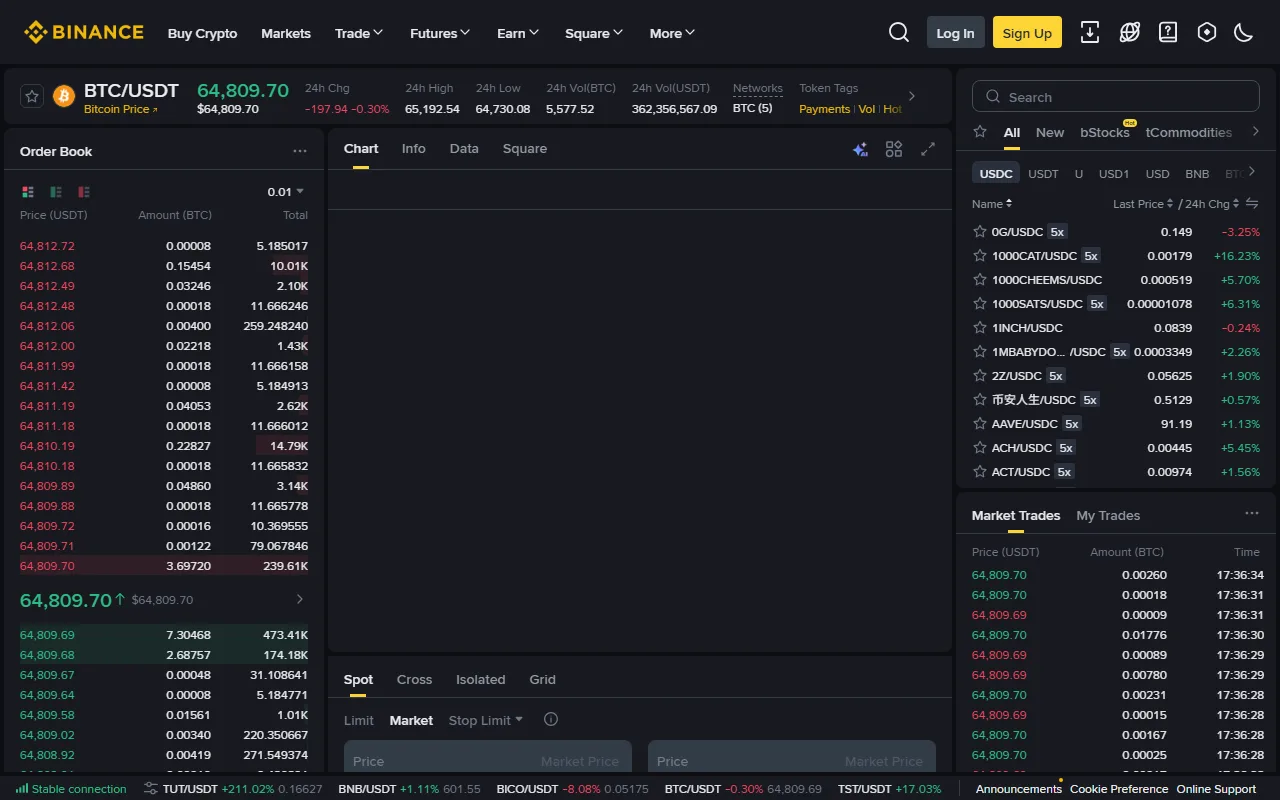Click the Stable connection signal icon
The width and height of the screenshot is (1280, 800).
point(22,788)
